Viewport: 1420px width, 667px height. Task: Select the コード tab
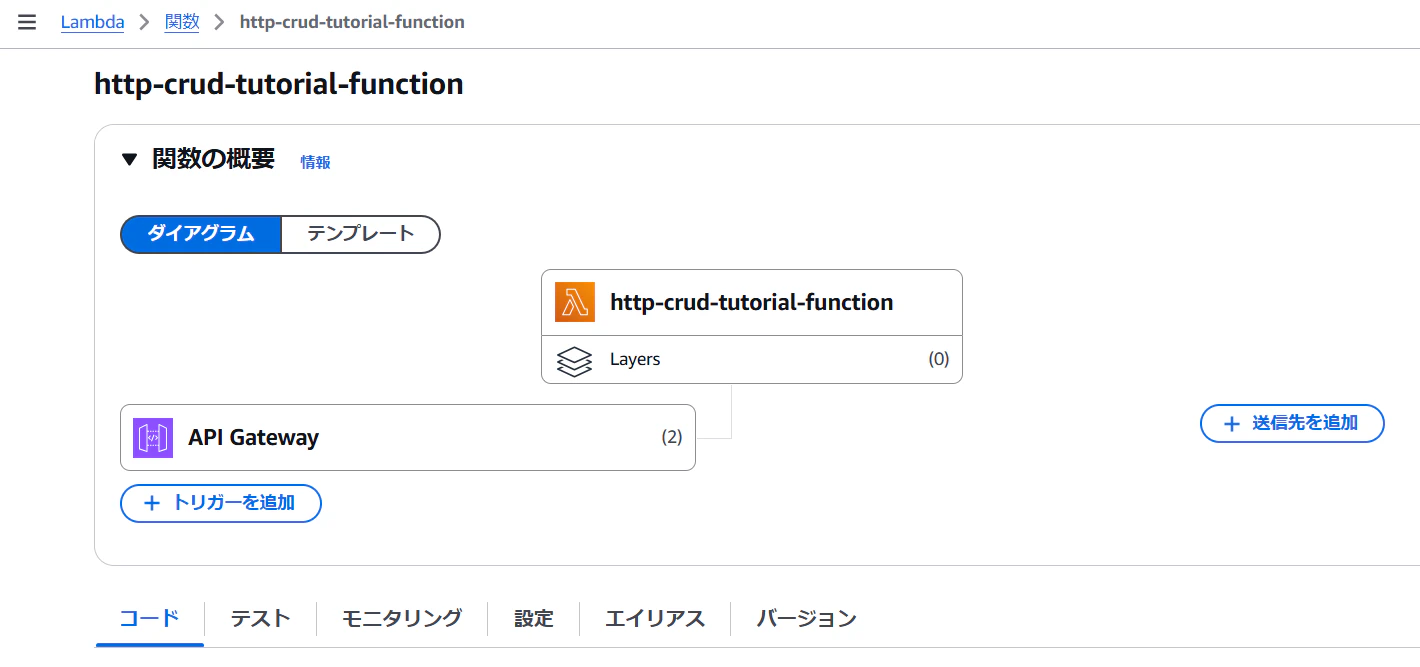[x=150, y=618]
